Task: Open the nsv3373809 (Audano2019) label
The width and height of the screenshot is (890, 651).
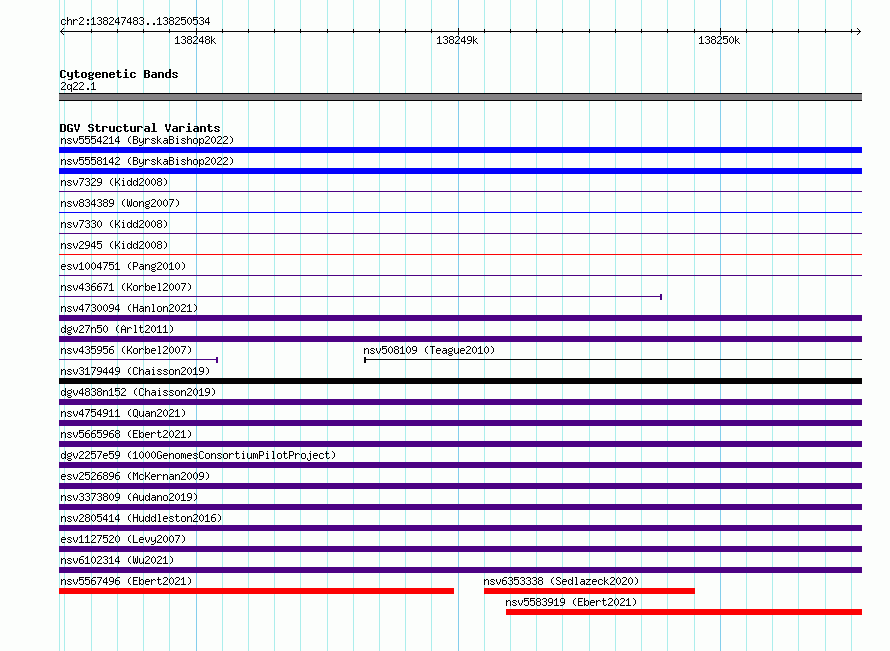Action: (129, 497)
